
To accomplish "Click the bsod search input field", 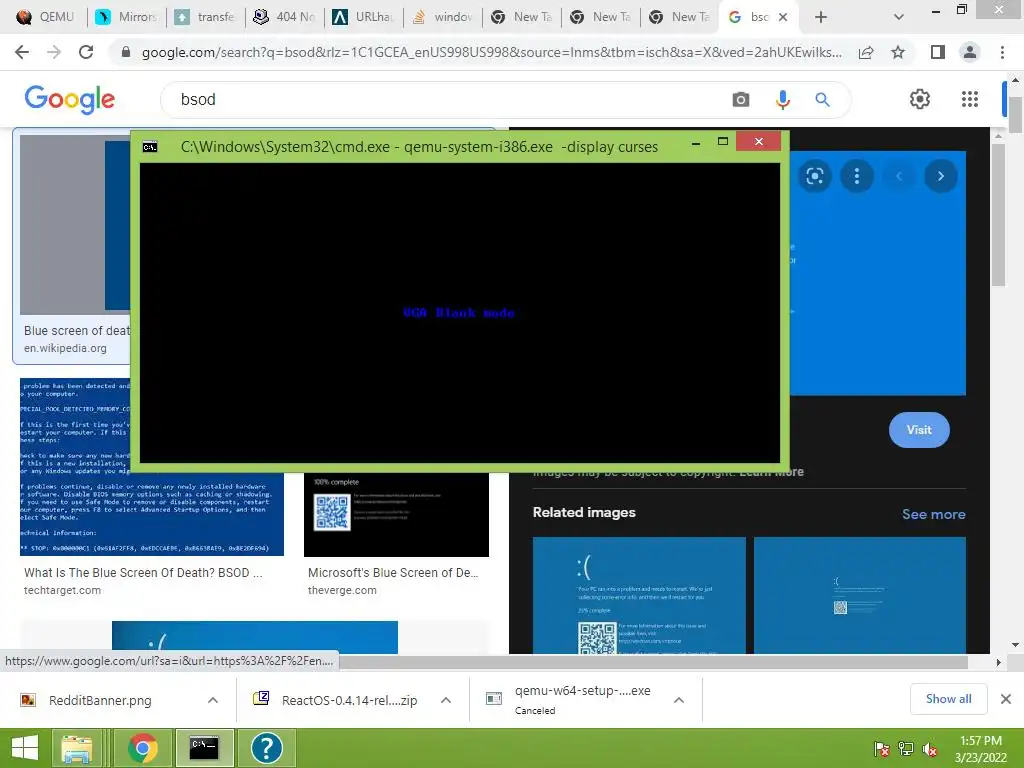I will pos(444,99).
